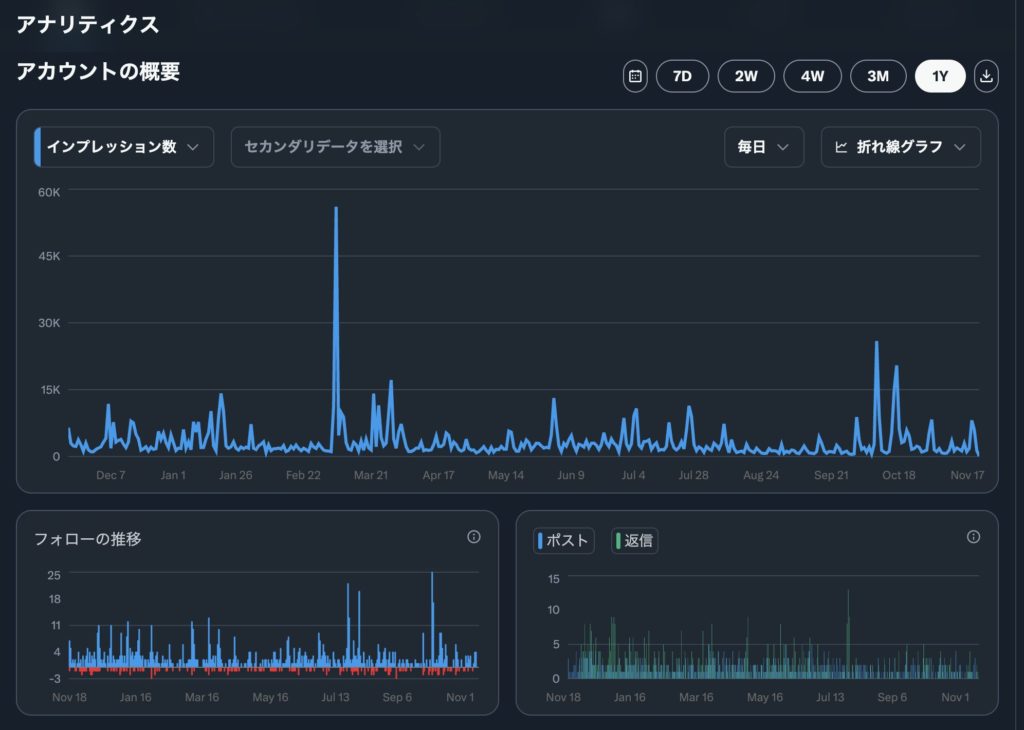
Task: Click the 4W time range button
Action: tap(812, 76)
